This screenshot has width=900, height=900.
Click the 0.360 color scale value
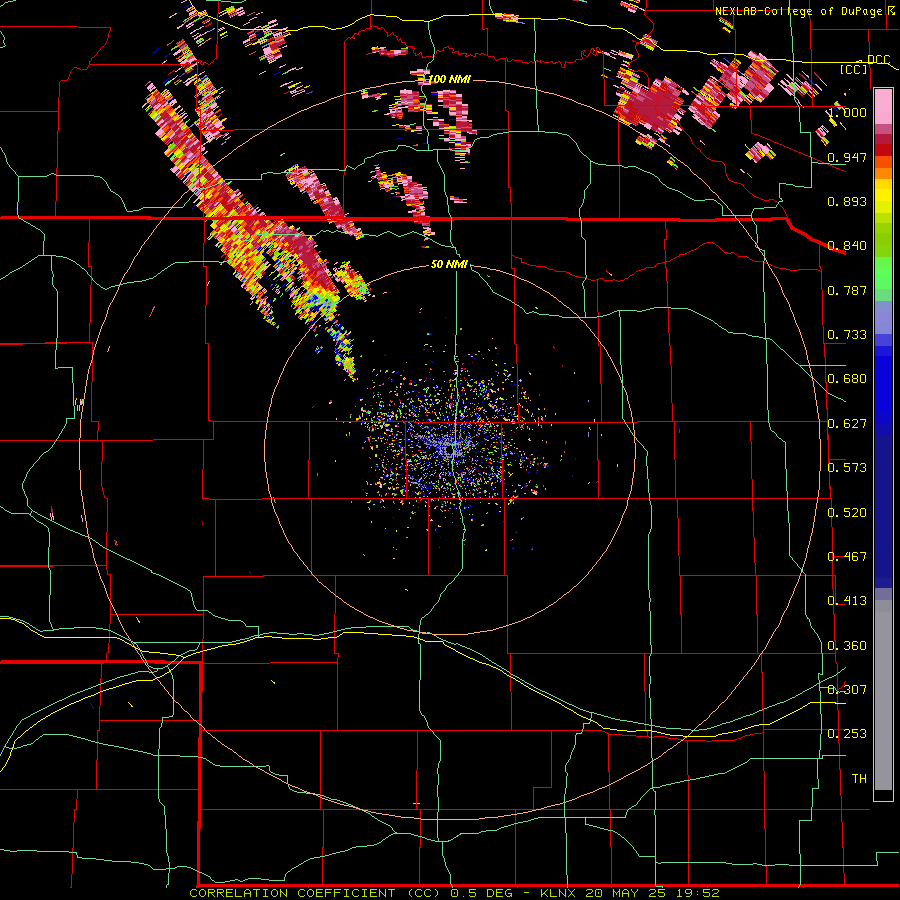[847, 646]
